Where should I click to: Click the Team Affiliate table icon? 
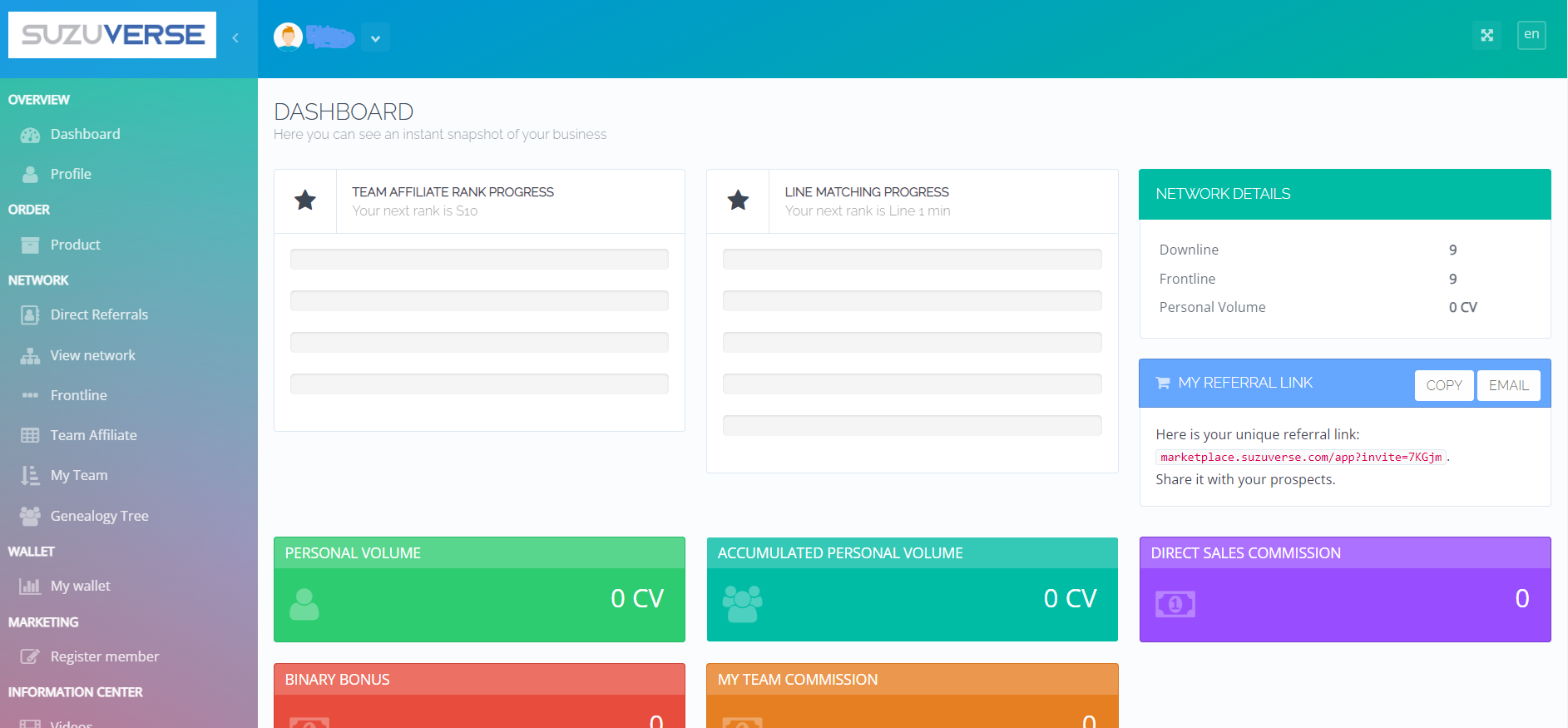click(30, 435)
